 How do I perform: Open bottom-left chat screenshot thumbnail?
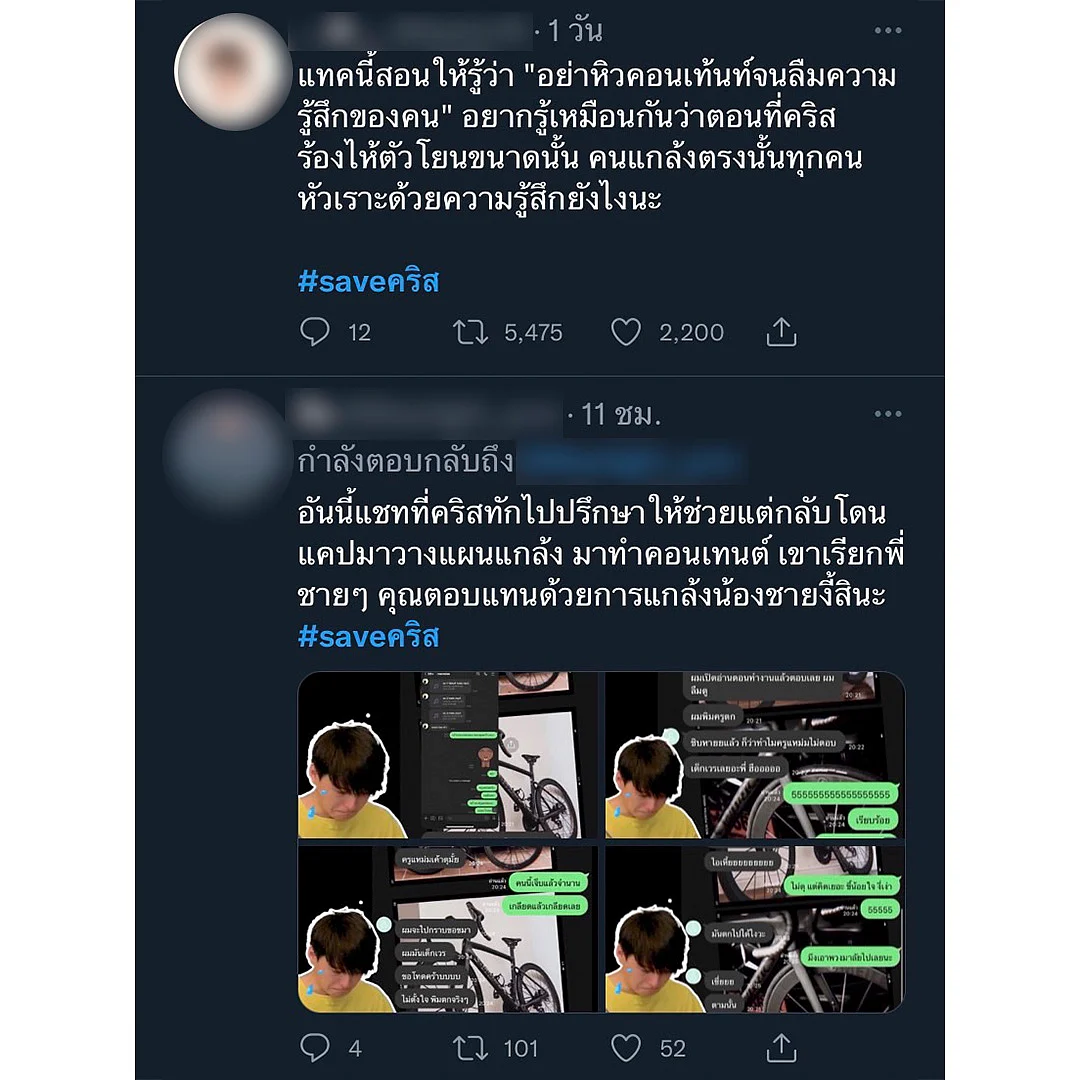point(449,929)
